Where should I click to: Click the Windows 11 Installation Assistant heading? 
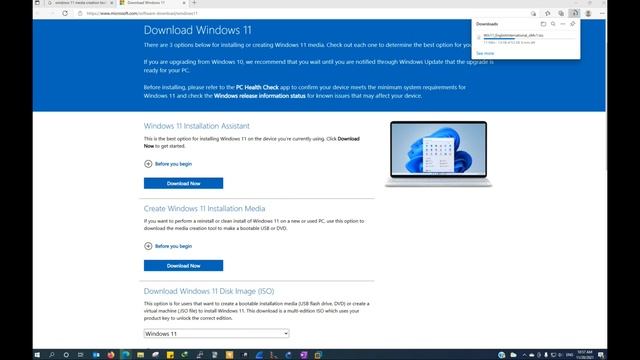click(x=196, y=126)
